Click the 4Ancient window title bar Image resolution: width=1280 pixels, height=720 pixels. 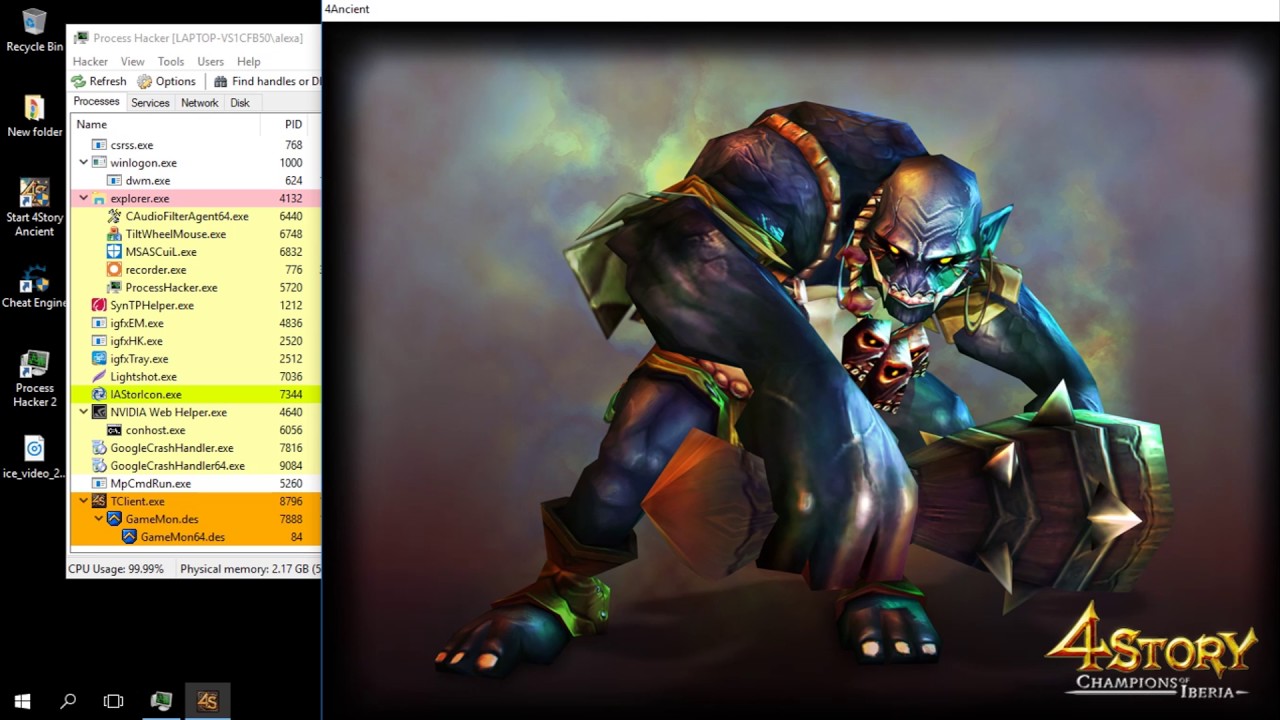coord(800,9)
